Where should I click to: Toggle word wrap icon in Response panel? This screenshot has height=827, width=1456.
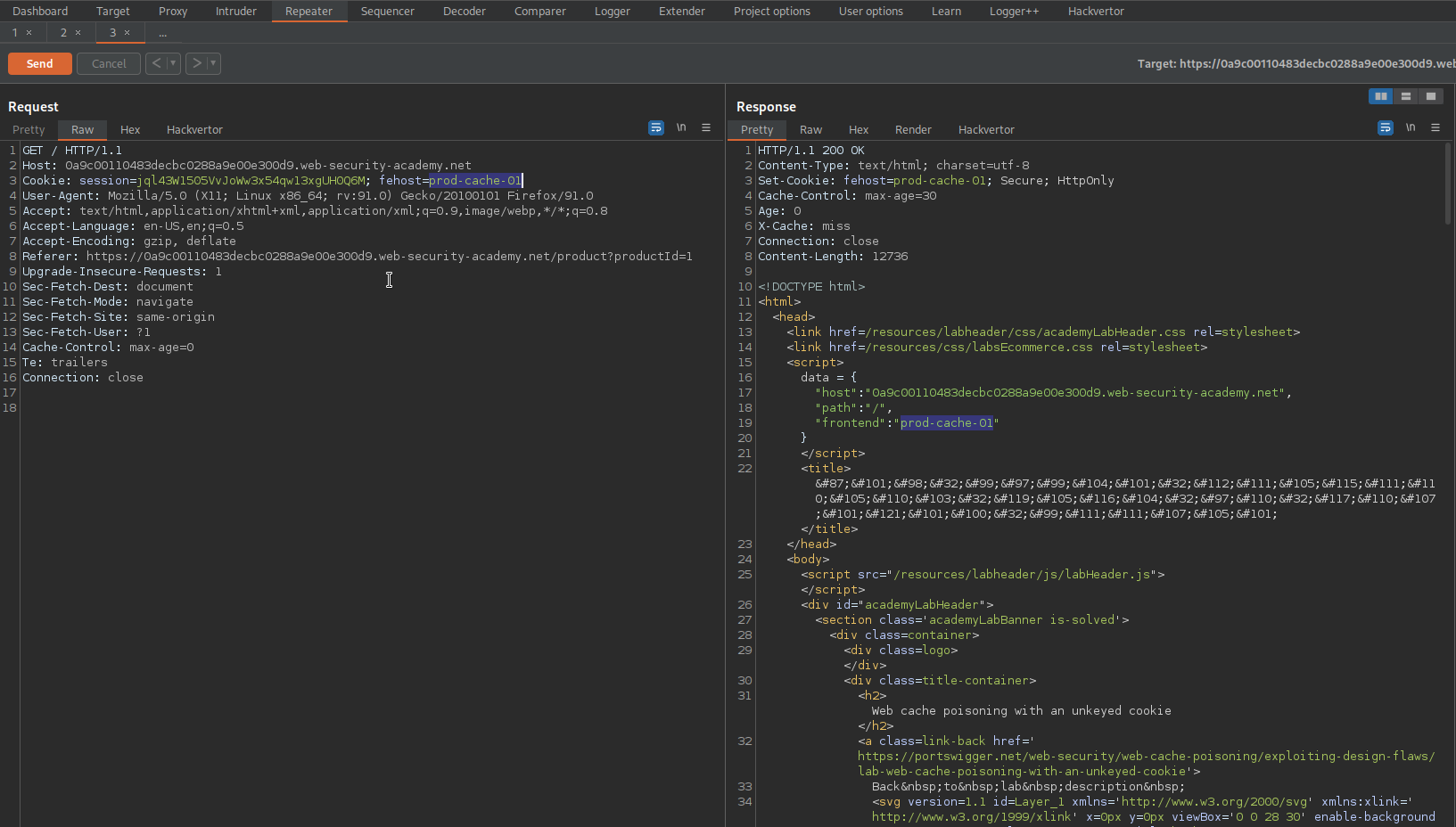1386,127
